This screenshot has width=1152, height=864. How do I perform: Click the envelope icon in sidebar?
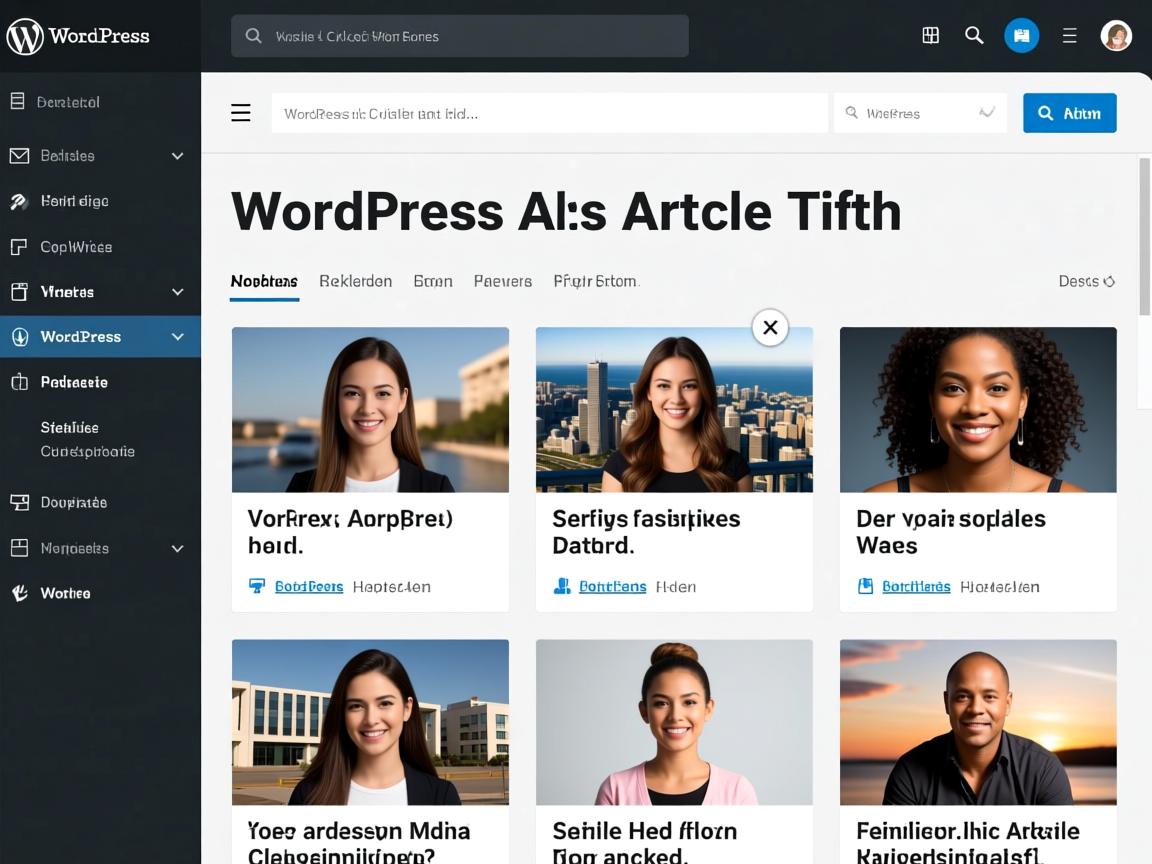19,156
